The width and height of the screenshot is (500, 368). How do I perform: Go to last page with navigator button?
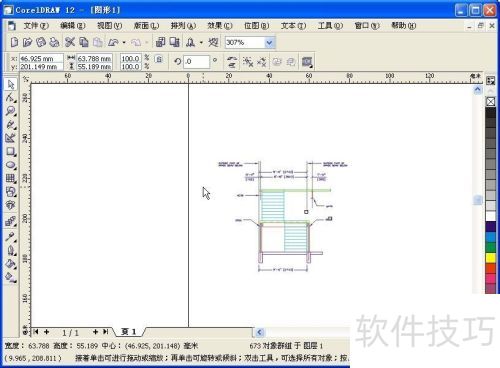105,332
